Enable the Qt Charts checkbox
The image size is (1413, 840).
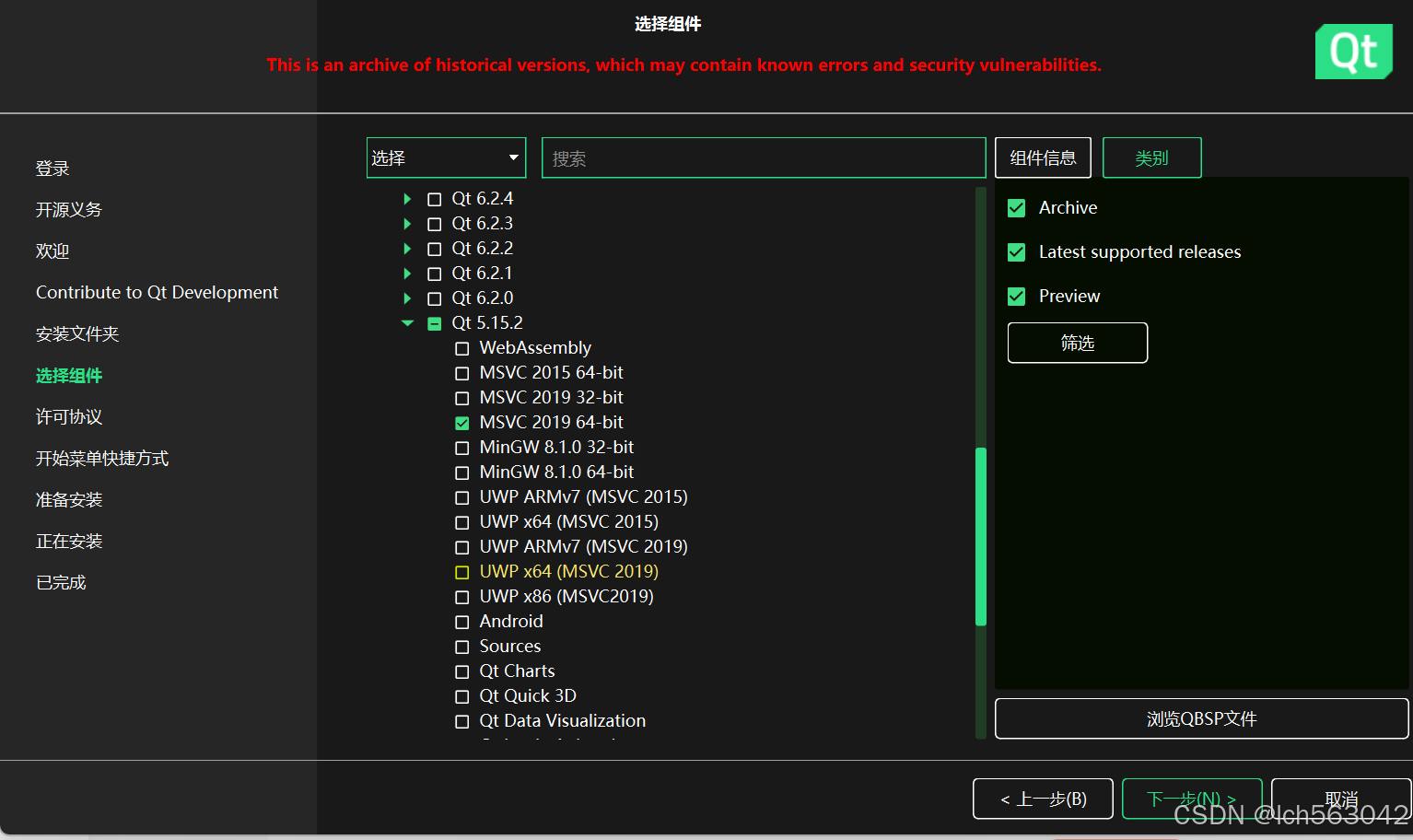tap(462, 671)
